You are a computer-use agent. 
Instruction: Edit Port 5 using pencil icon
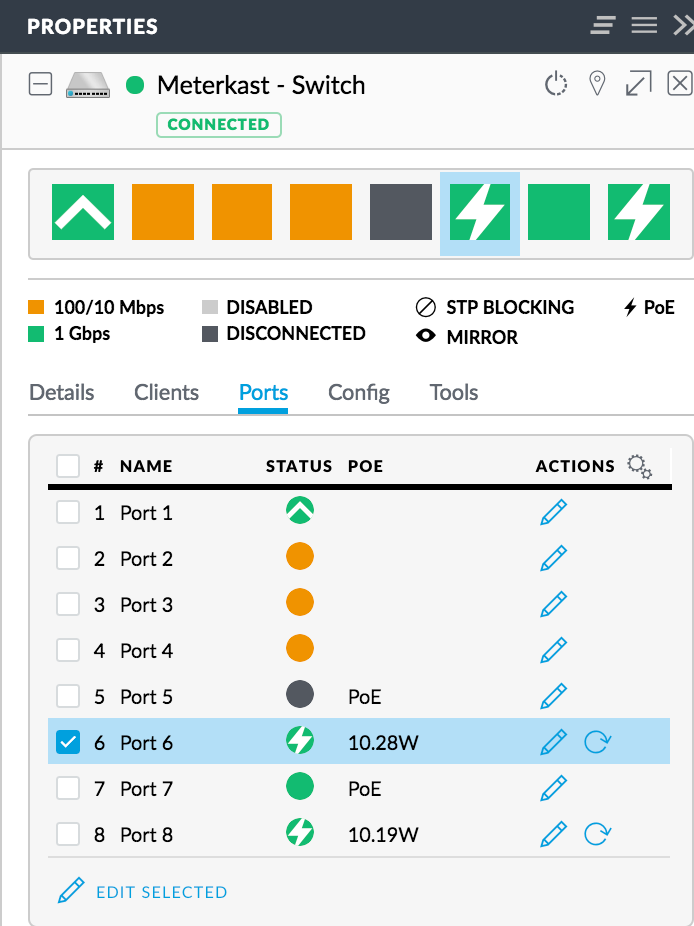553,696
